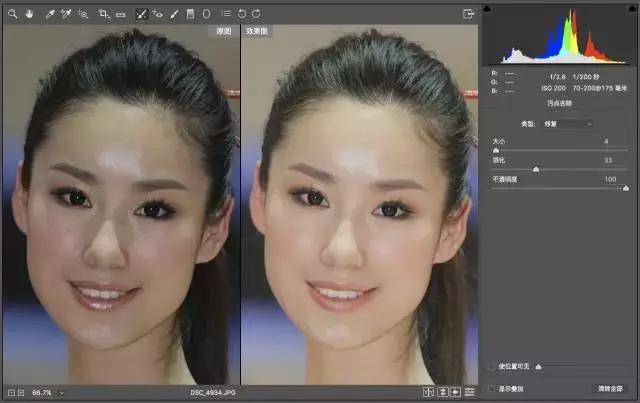Select the Hand pan tool
640x403 pixels.
29,14
